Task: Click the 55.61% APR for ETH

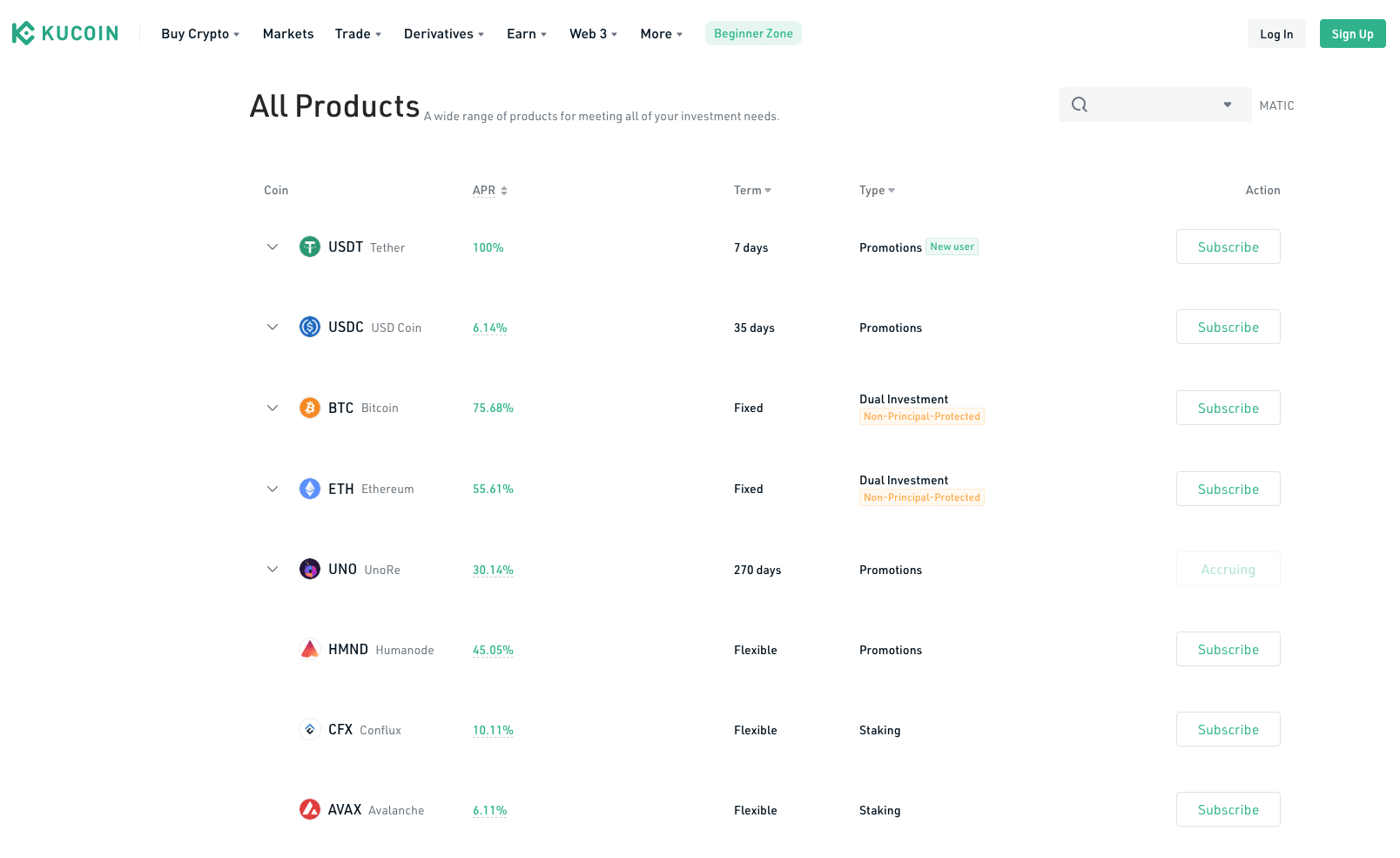Action: coord(493,489)
